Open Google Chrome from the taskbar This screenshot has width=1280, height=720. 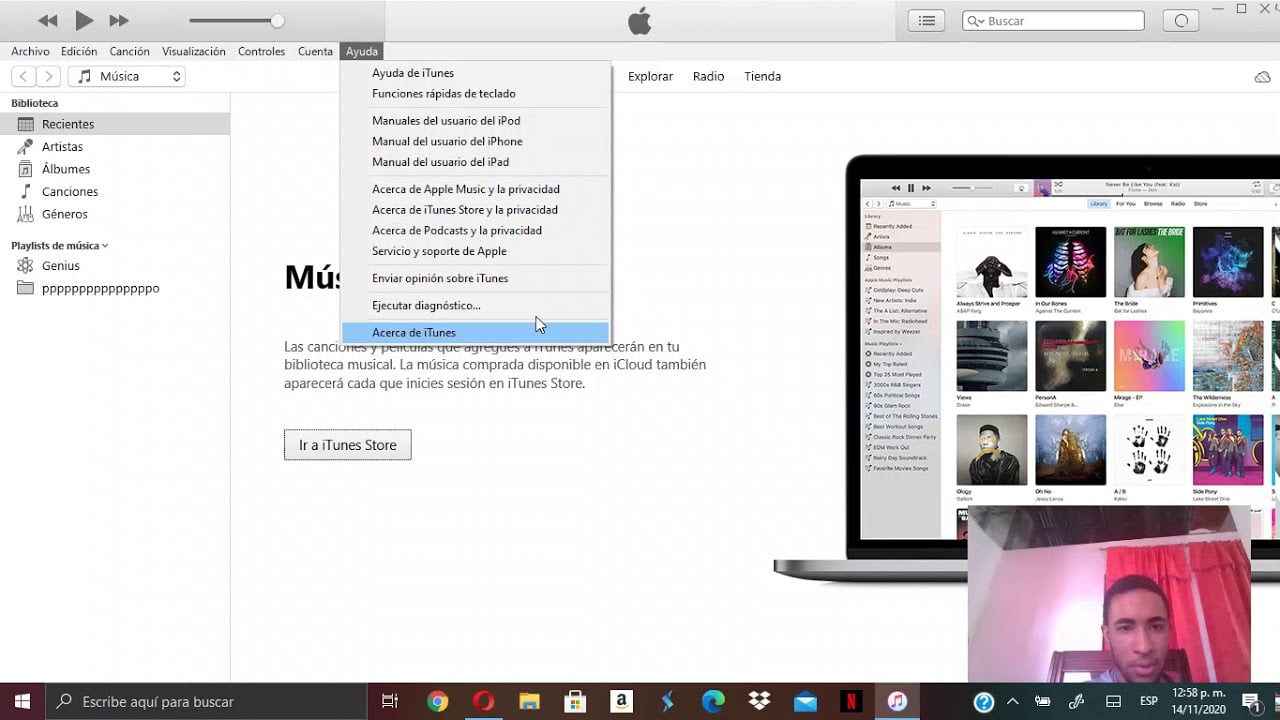[438, 701]
